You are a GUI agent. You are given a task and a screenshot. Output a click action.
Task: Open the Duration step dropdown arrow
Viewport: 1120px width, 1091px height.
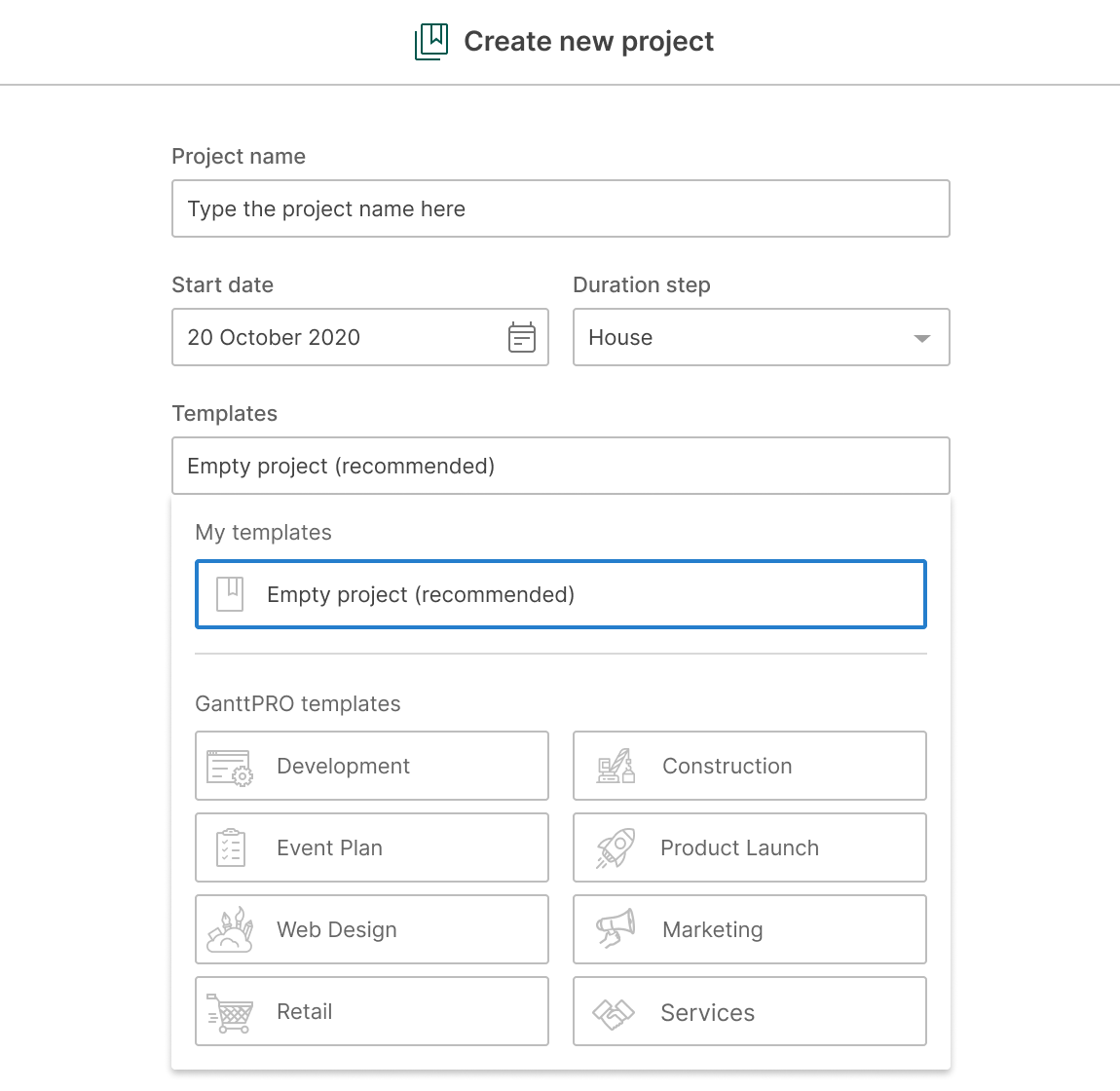tap(921, 338)
